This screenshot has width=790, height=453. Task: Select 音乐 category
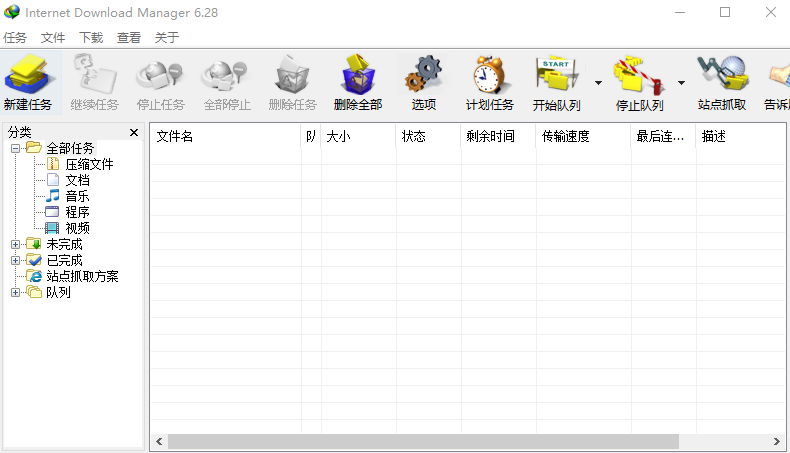coord(78,197)
